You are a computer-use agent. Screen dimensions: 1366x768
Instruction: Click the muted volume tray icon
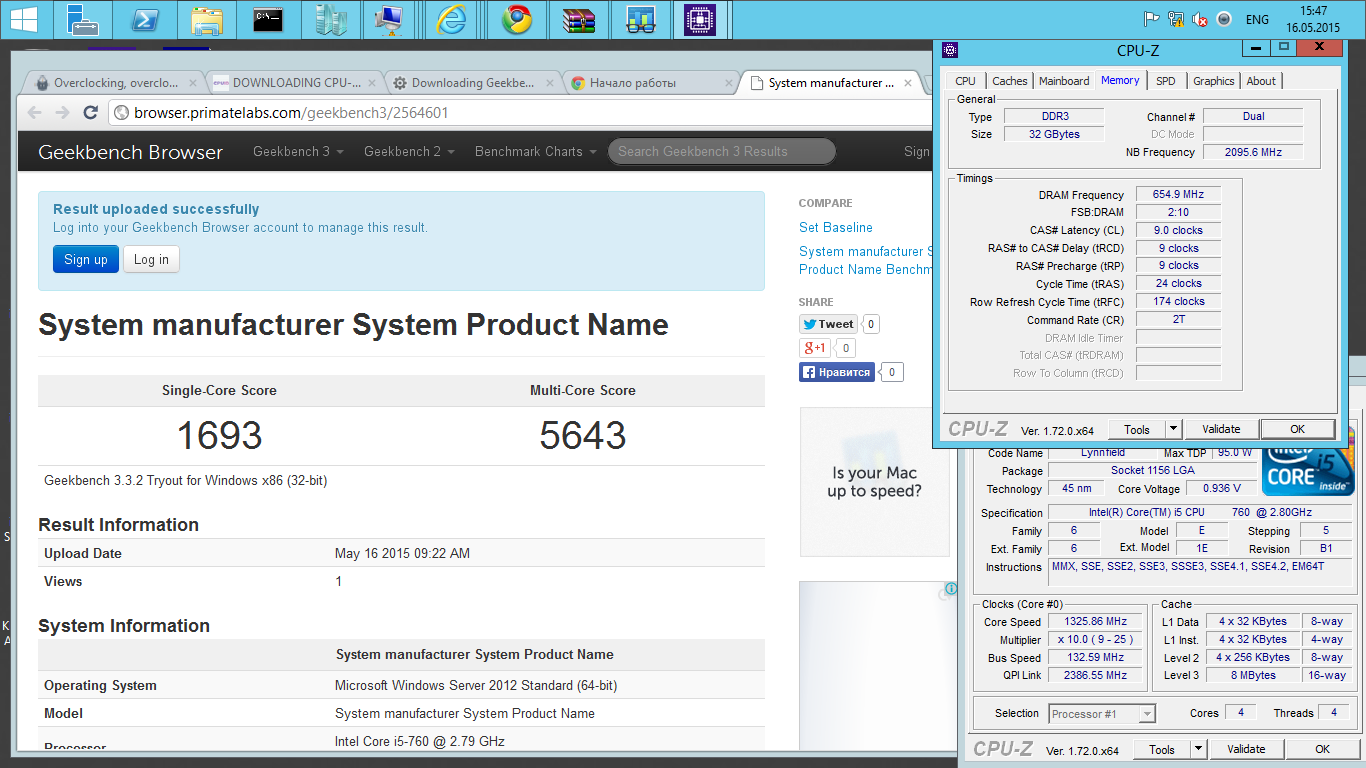point(1200,19)
